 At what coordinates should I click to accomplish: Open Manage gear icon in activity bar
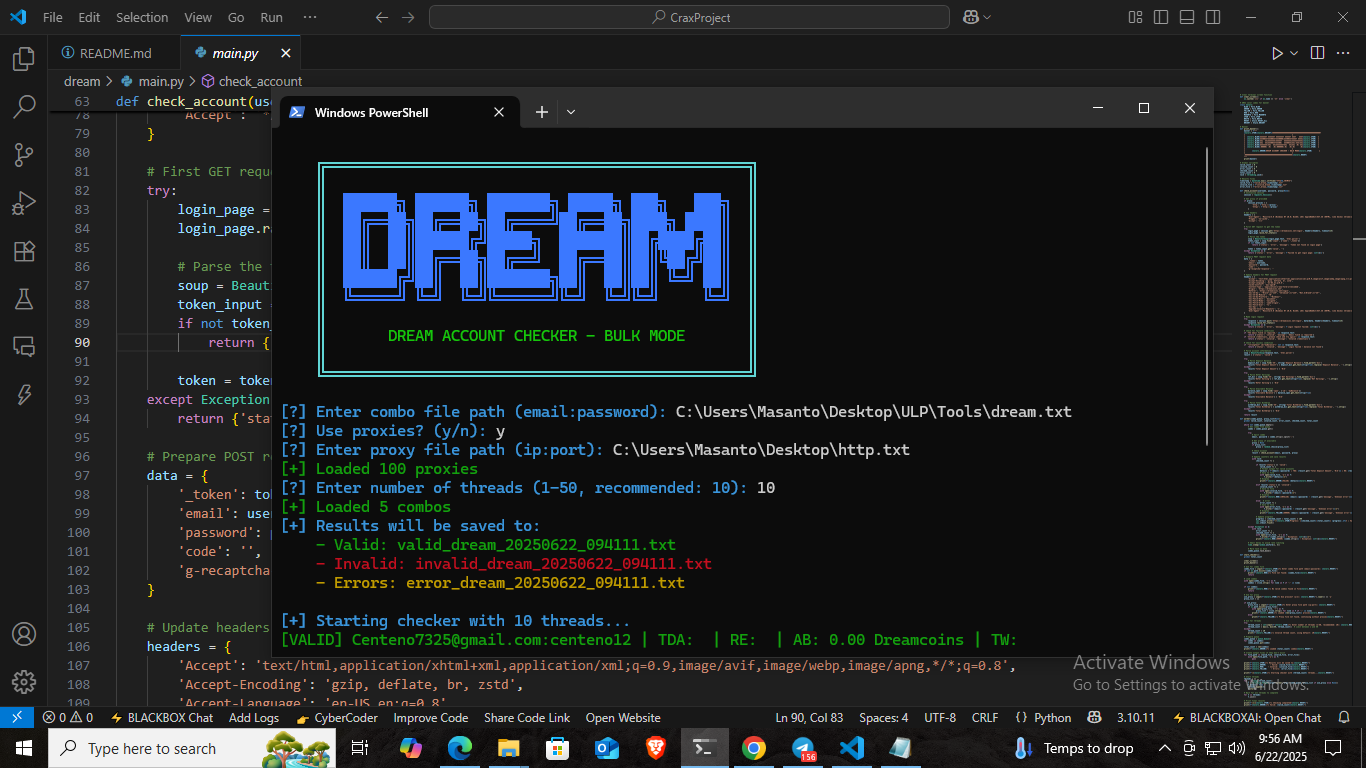click(23, 681)
